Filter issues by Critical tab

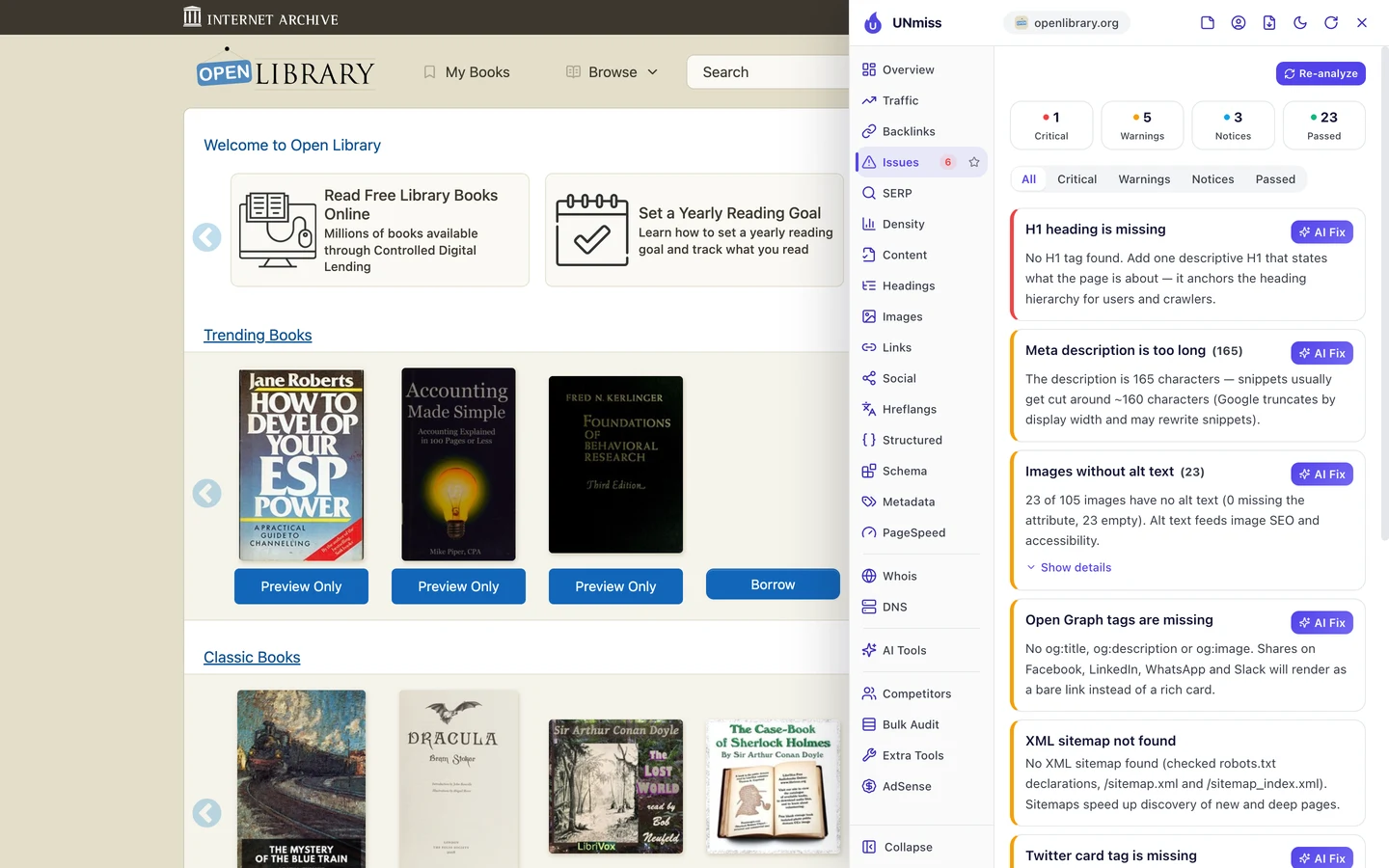pyautogui.click(x=1076, y=179)
